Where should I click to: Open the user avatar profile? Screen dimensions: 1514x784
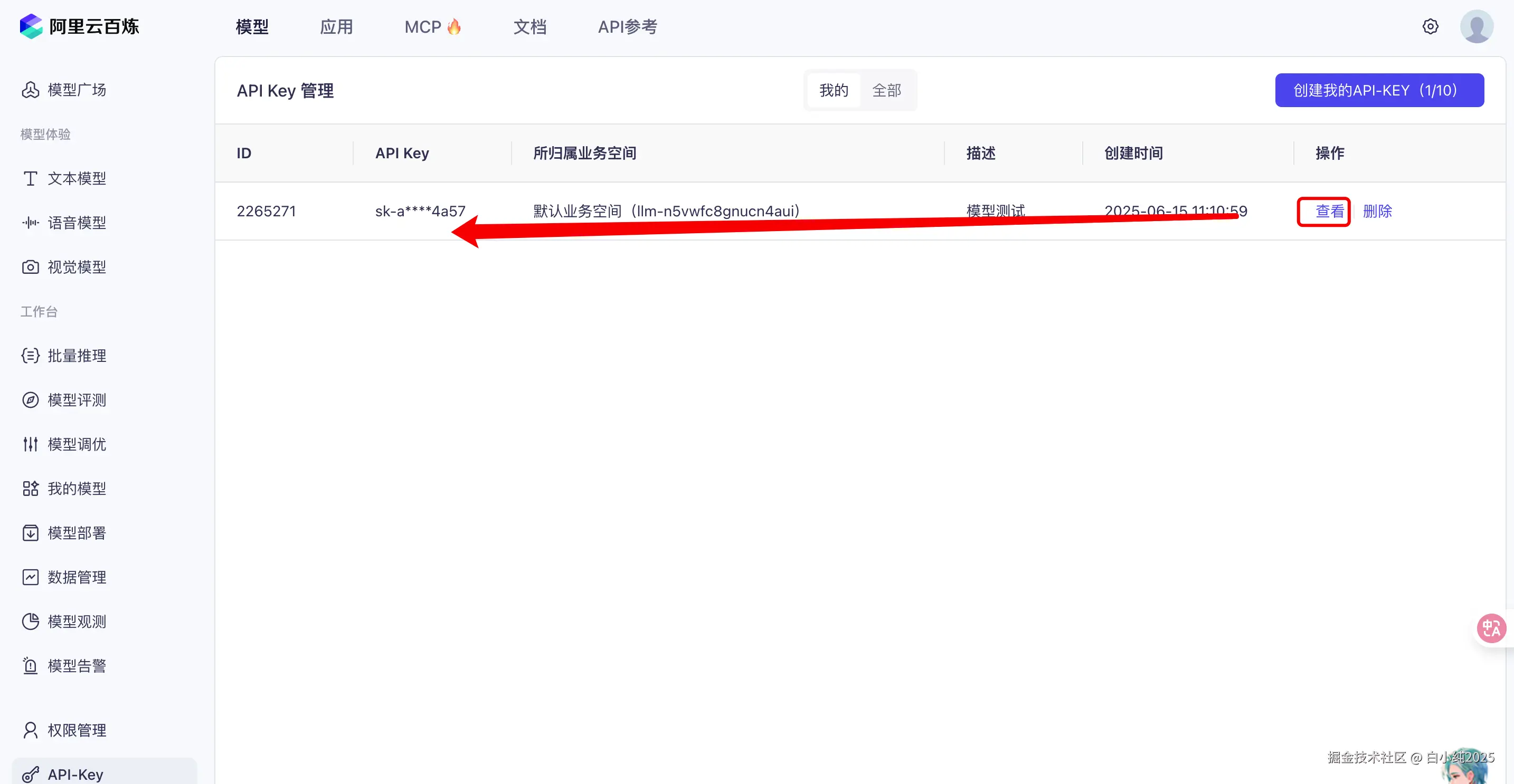point(1476,26)
